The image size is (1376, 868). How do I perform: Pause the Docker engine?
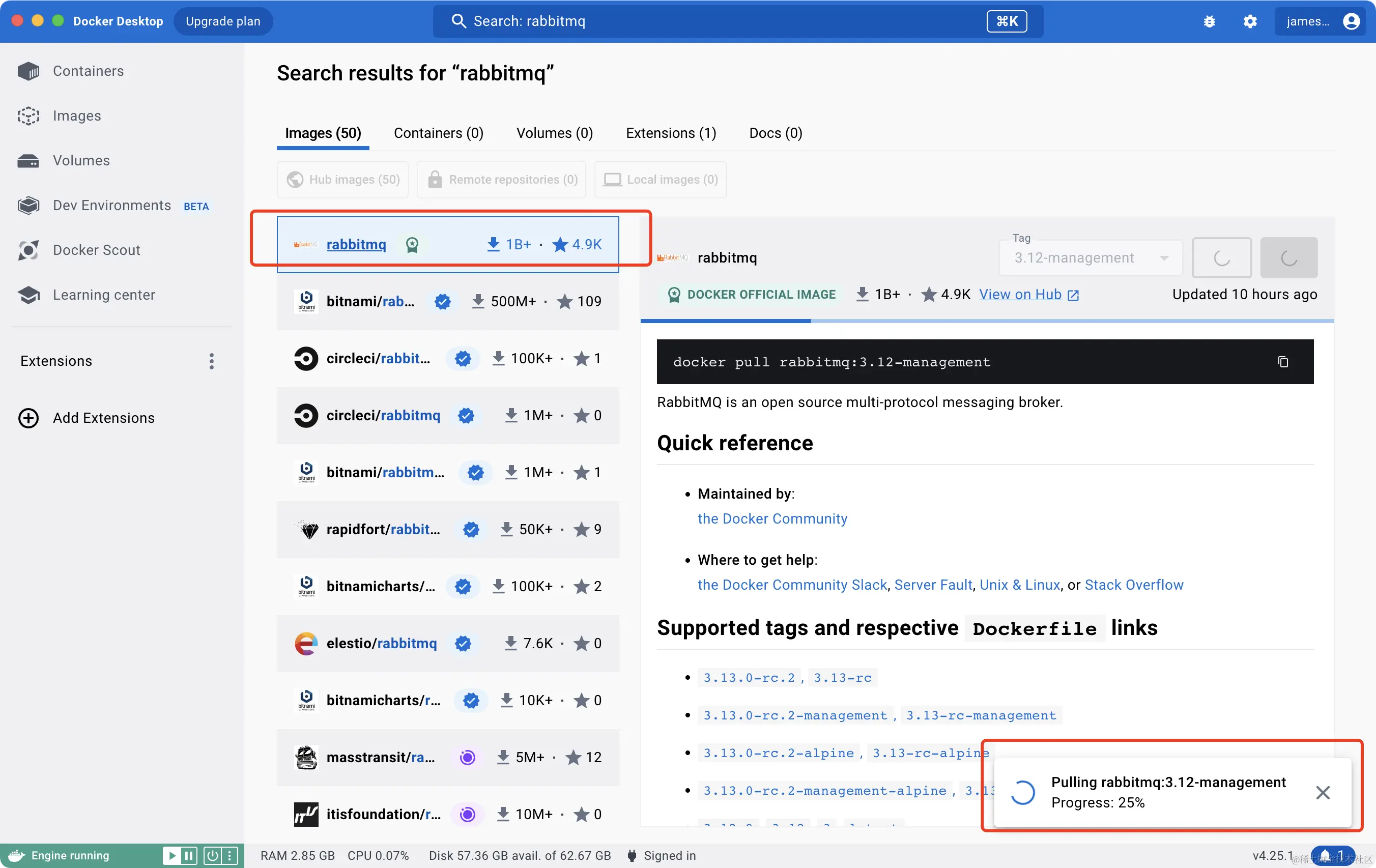pos(189,855)
